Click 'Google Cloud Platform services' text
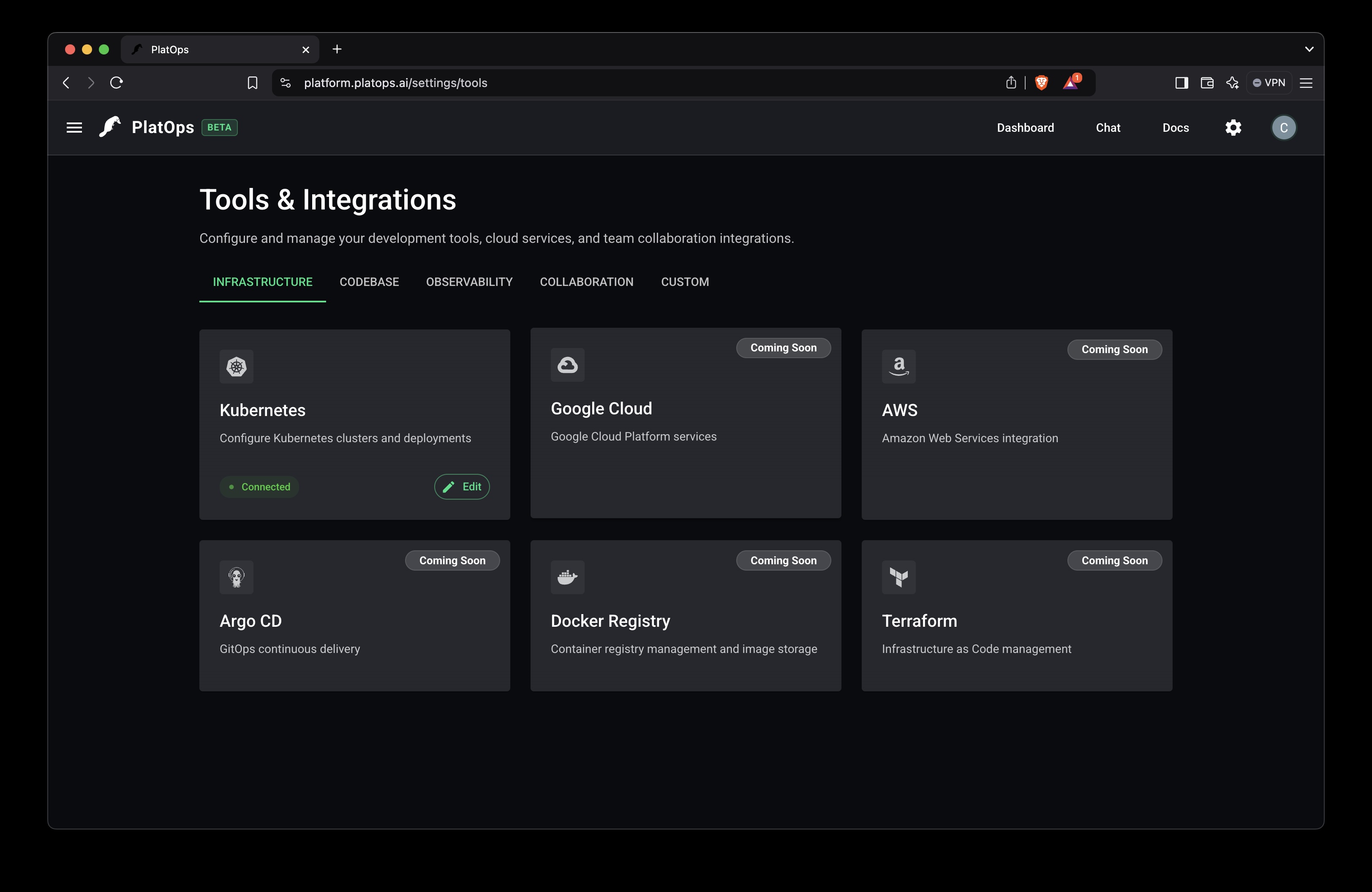This screenshot has width=1372, height=892. coord(634,436)
